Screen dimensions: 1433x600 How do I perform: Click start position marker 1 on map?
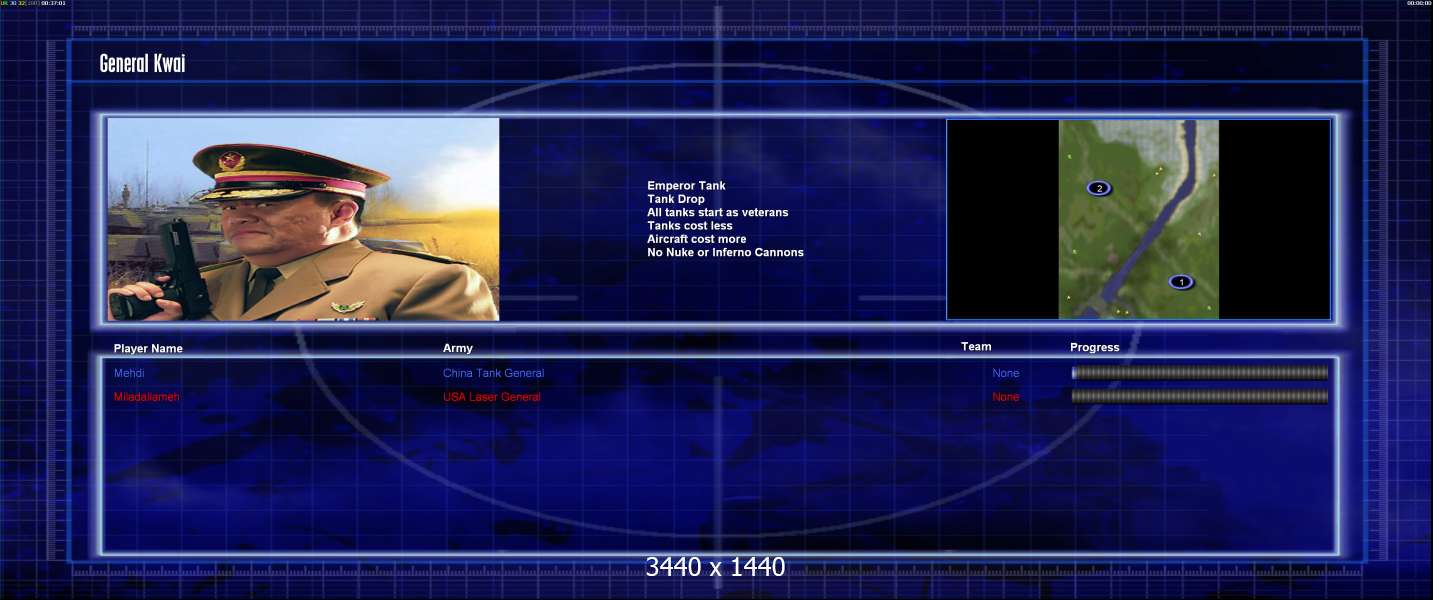coord(1181,282)
